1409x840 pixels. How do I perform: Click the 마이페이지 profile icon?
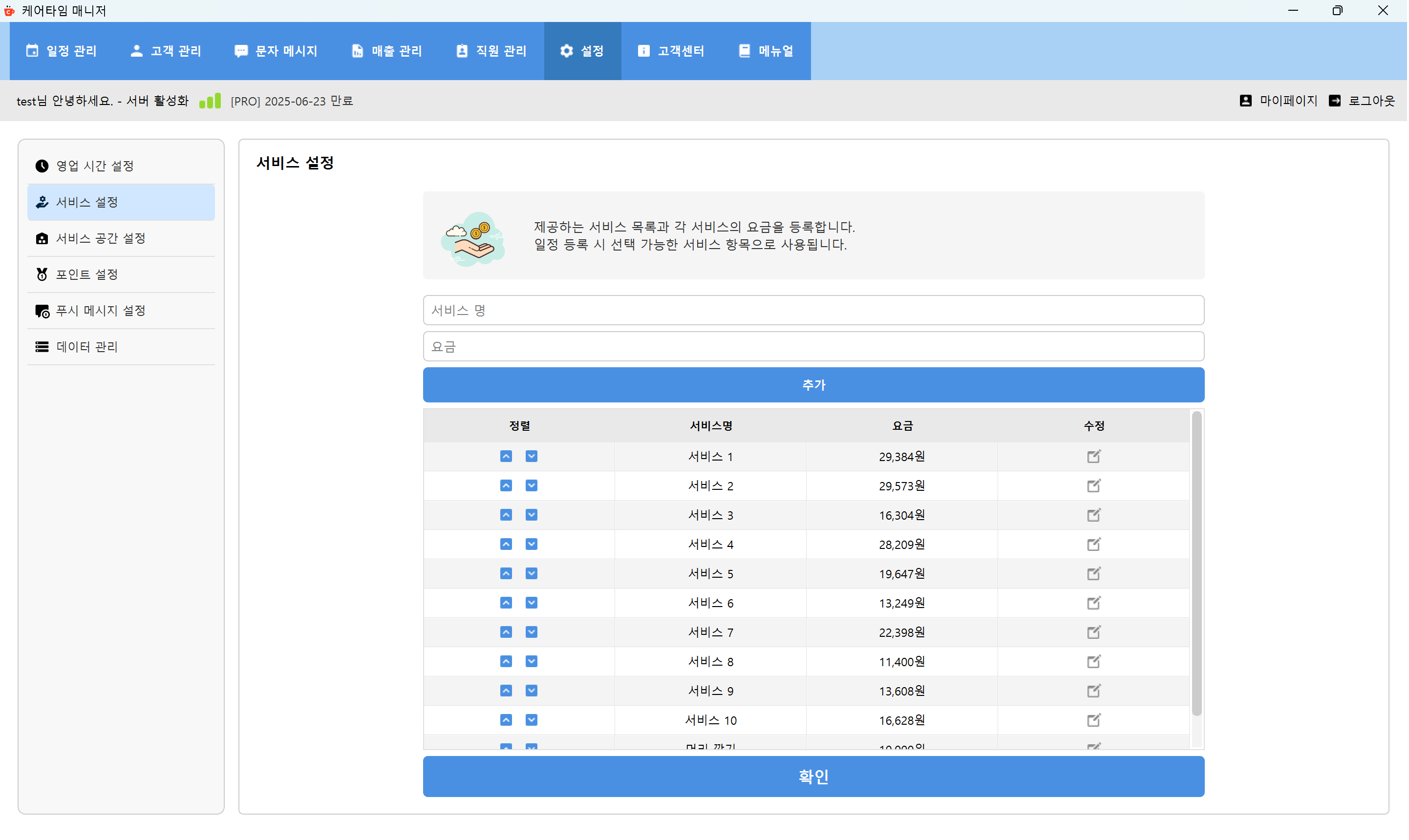point(1246,100)
